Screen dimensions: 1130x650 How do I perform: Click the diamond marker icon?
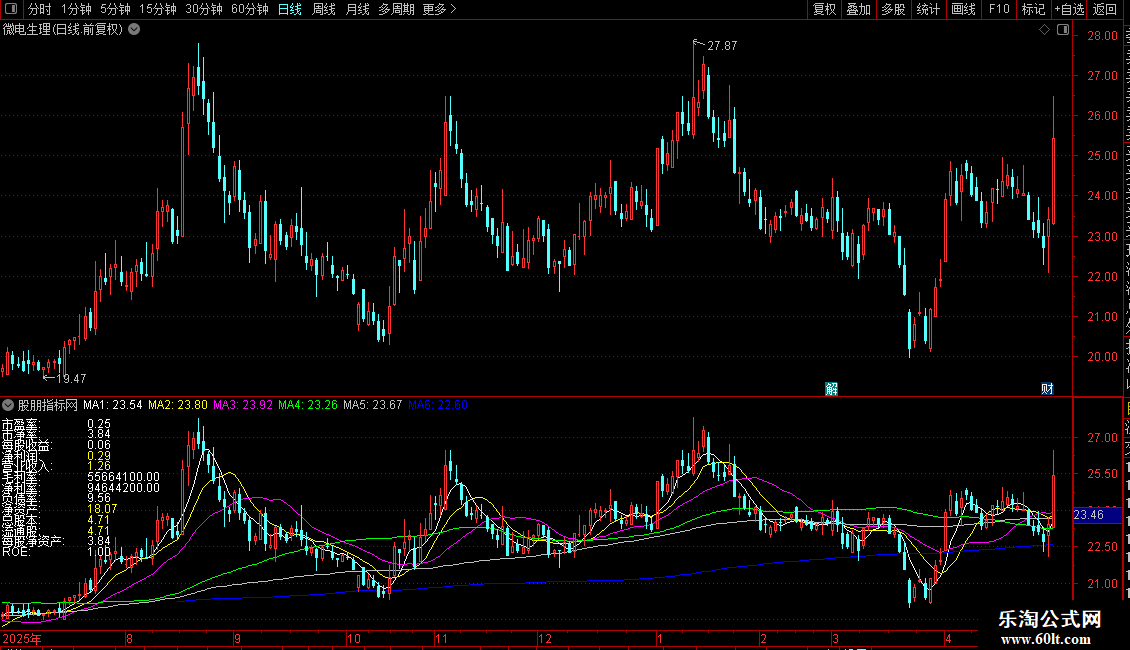point(1044,30)
